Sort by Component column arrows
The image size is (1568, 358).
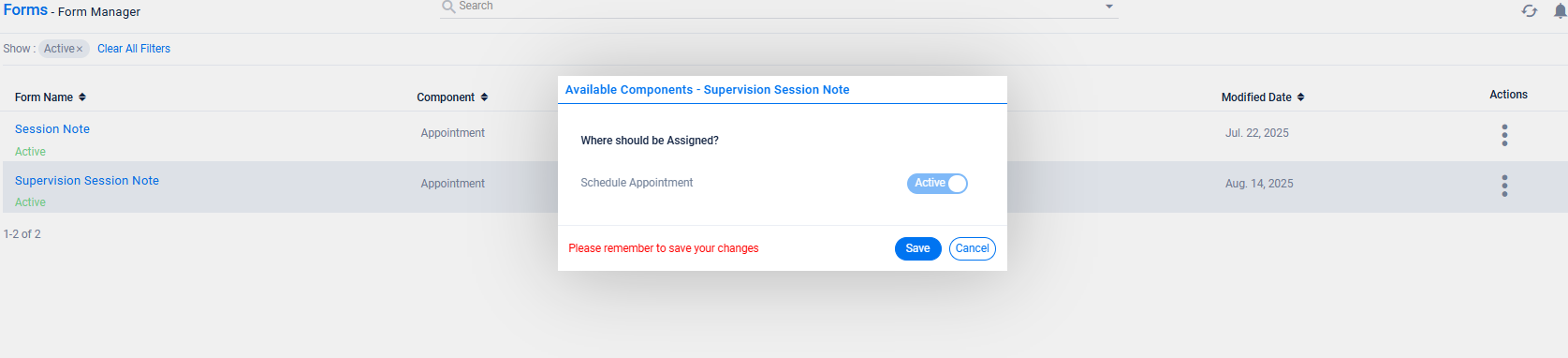[484, 97]
